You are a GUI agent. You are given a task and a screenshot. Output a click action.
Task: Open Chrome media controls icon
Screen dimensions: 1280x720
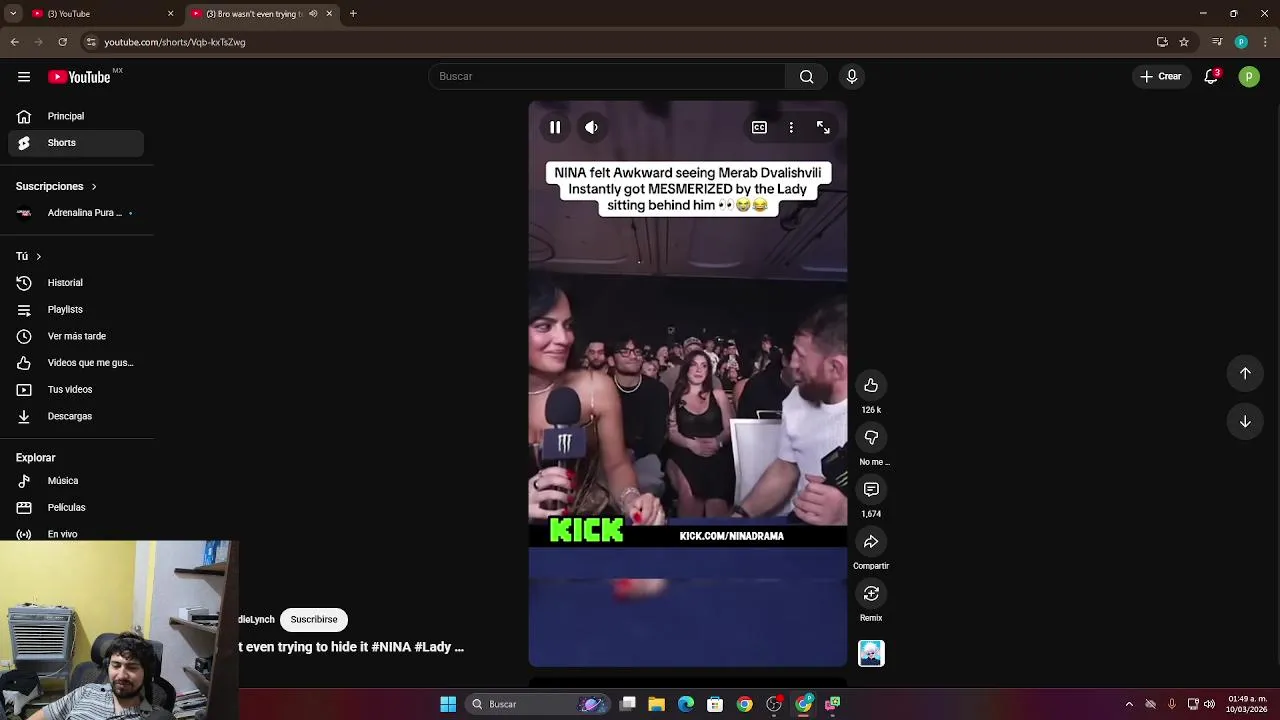tap(1217, 42)
